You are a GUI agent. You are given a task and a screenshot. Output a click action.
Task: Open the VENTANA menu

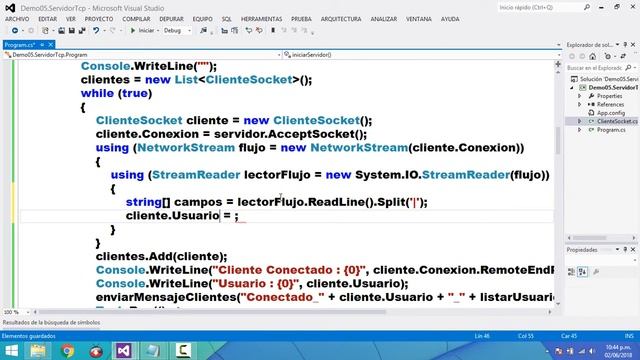tap(419, 19)
